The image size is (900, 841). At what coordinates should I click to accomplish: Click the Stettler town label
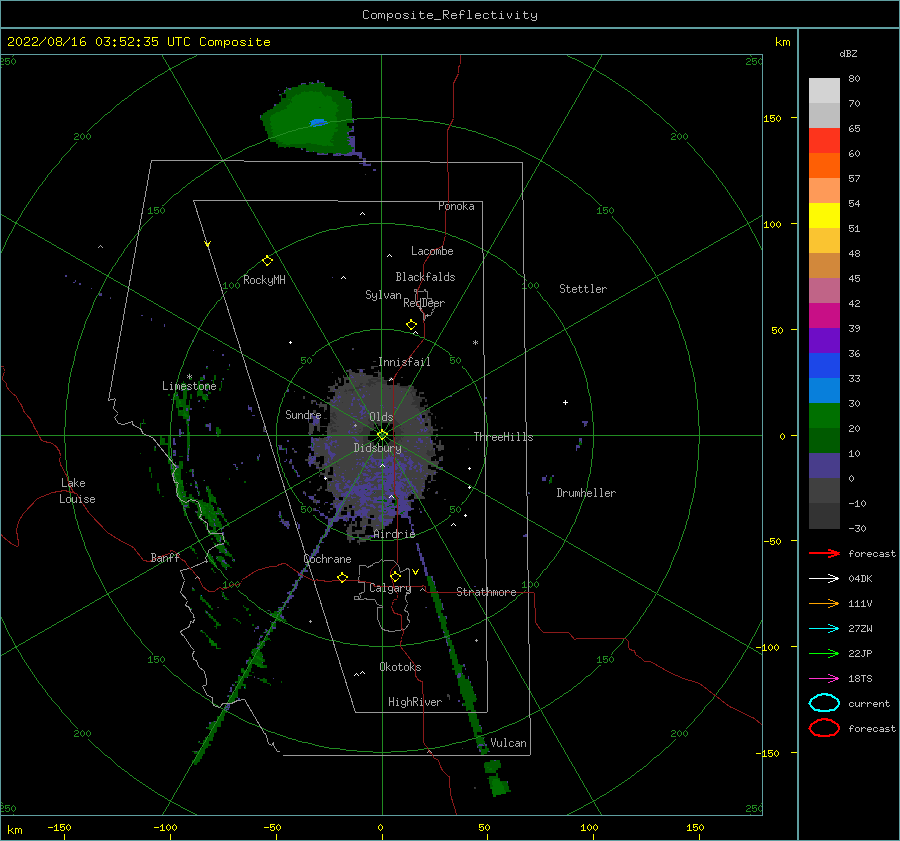coord(583,289)
